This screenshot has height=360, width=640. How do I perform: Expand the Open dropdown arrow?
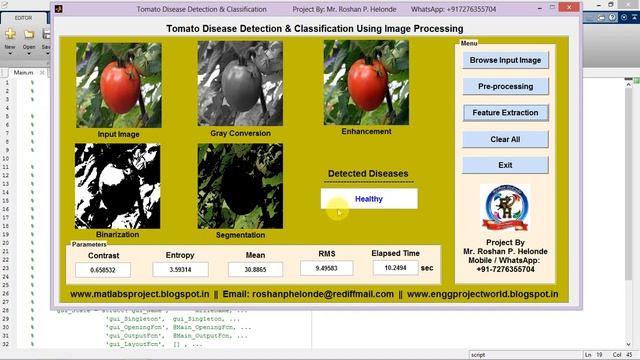[29, 53]
